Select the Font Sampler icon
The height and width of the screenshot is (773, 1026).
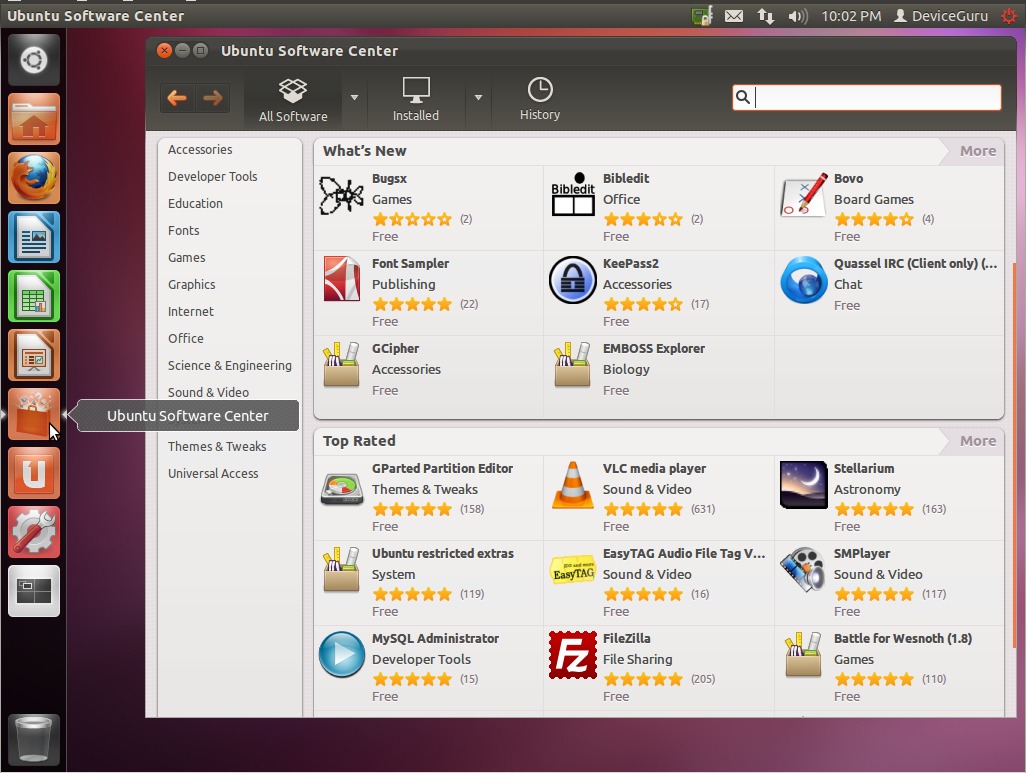[x=342, y=279]
